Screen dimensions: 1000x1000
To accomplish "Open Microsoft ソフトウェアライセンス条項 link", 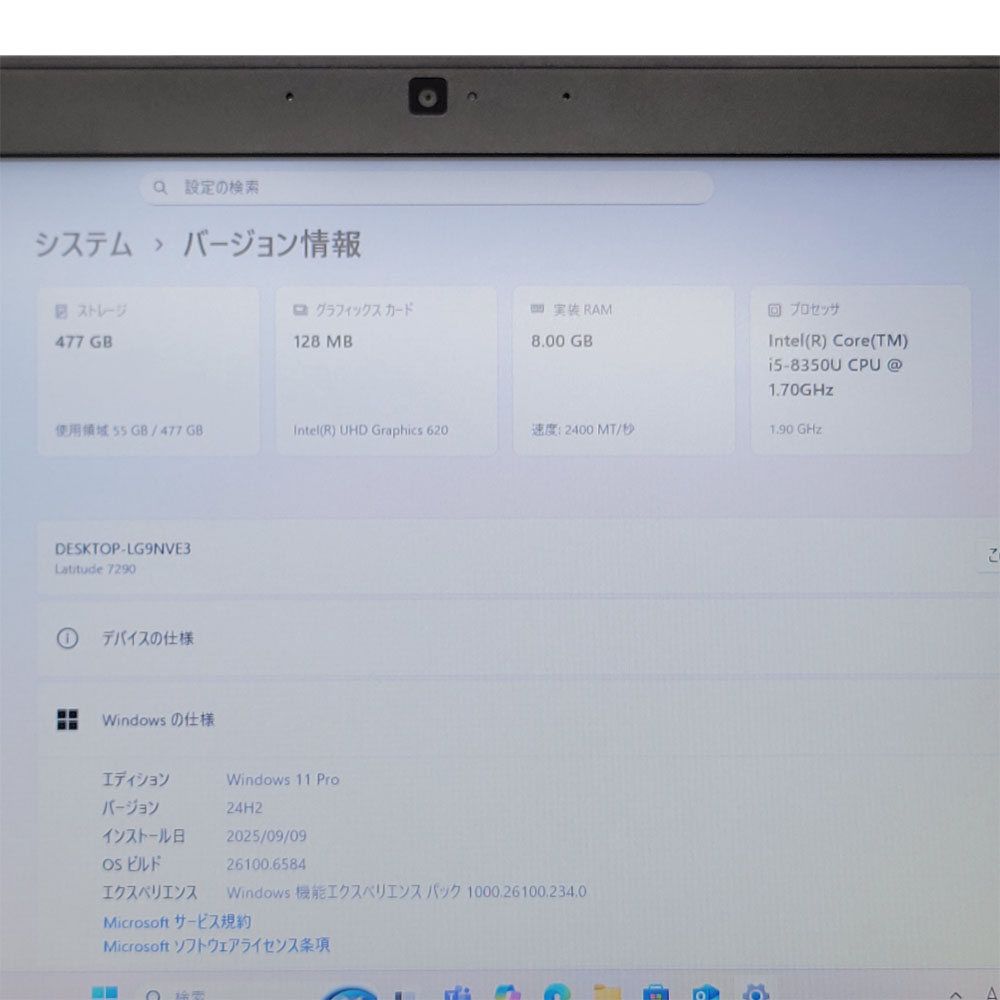I will point(216,945).
